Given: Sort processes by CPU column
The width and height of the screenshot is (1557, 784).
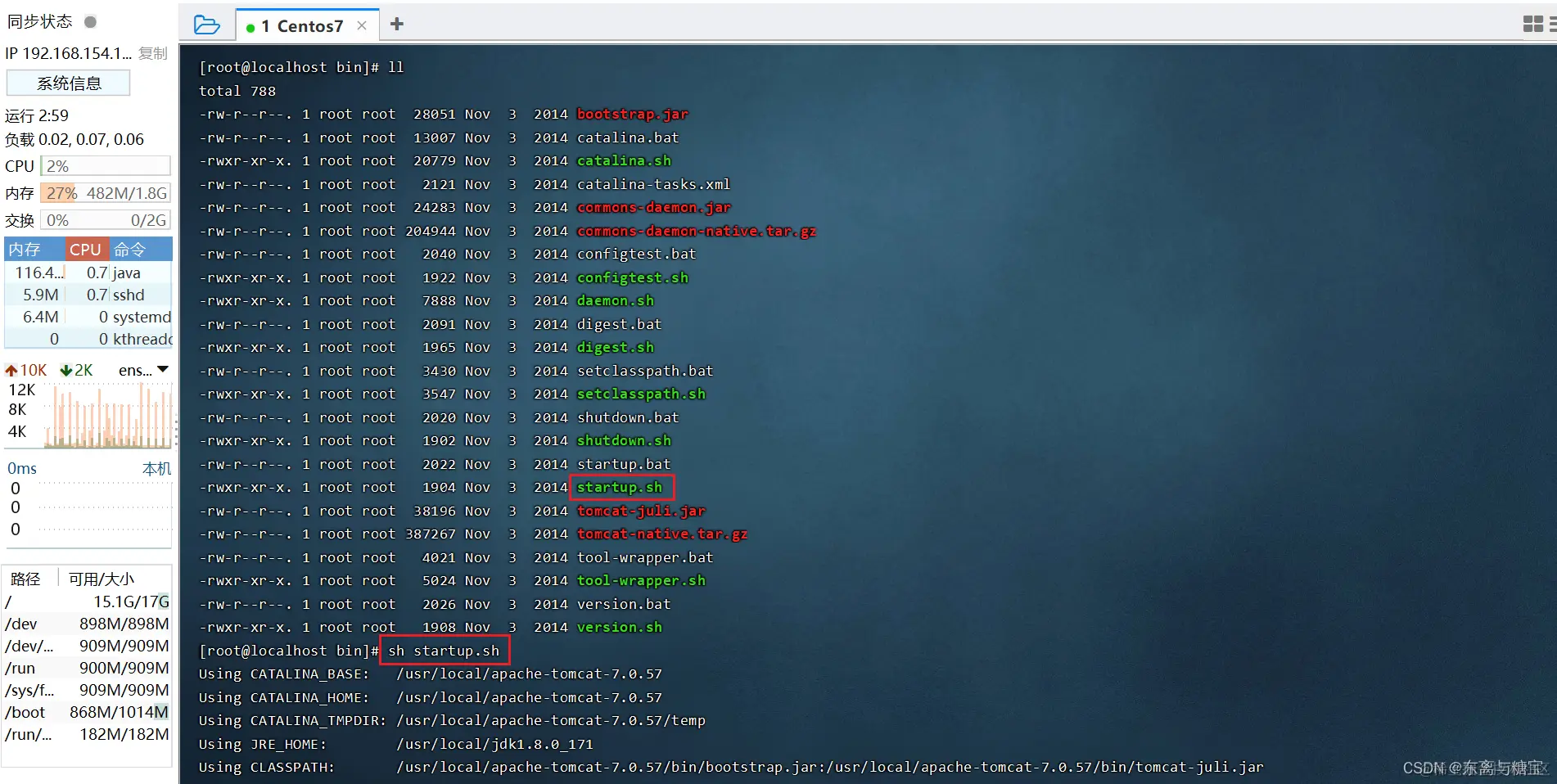Looking at the screenshot, I should click(x=85, y=249).
